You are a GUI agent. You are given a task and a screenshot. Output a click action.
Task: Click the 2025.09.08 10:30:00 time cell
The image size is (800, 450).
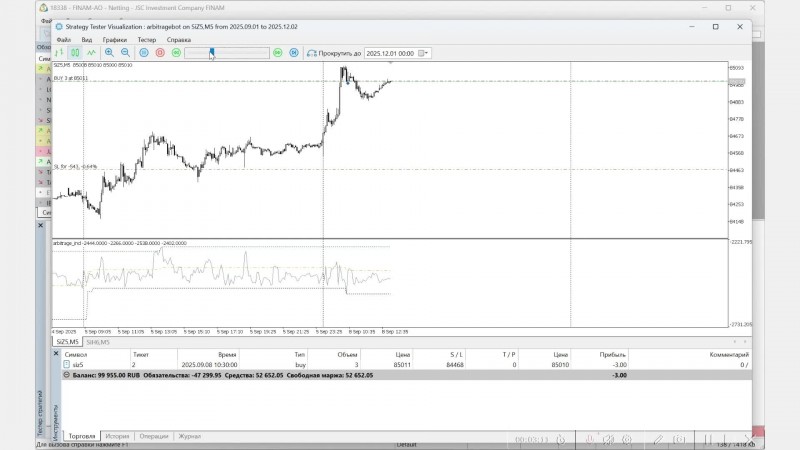click(x=209, y=365)
